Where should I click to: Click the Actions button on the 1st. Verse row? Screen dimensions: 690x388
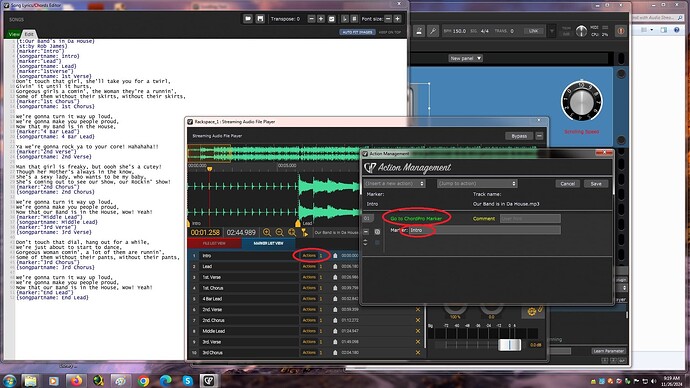tap(309, 277)
